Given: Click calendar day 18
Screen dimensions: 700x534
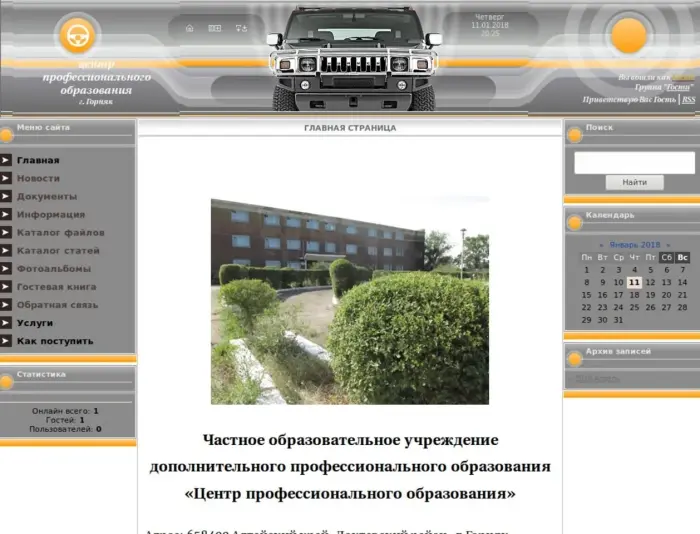Looking at the screenshot, I should 634,295.
